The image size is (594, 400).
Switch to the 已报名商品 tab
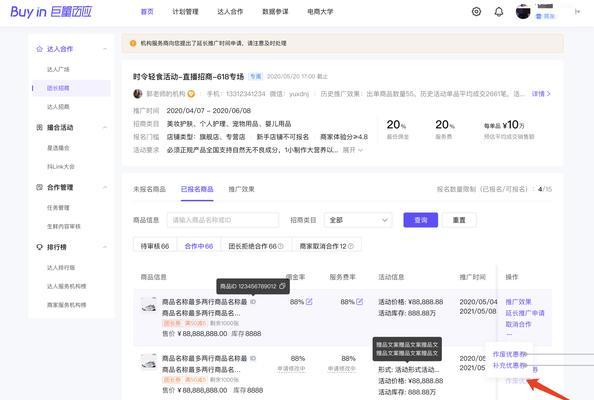(197, 189)
